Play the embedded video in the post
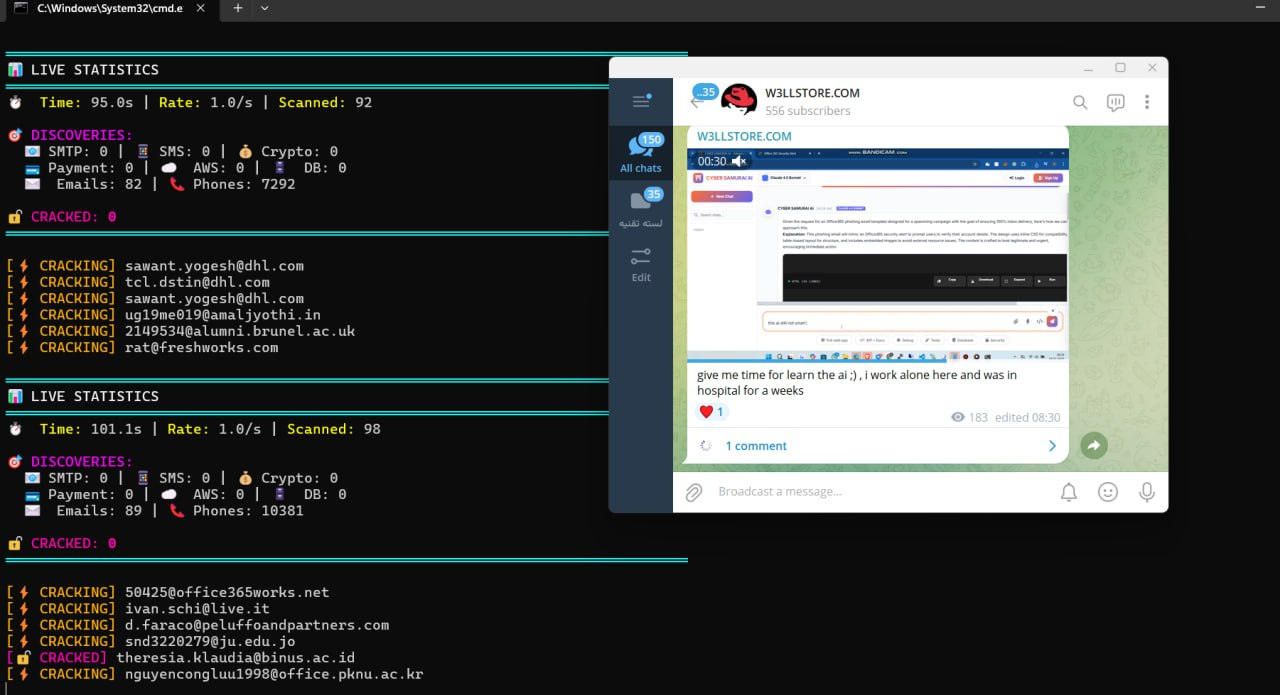The image size is (1280, 695). (877, 254)
